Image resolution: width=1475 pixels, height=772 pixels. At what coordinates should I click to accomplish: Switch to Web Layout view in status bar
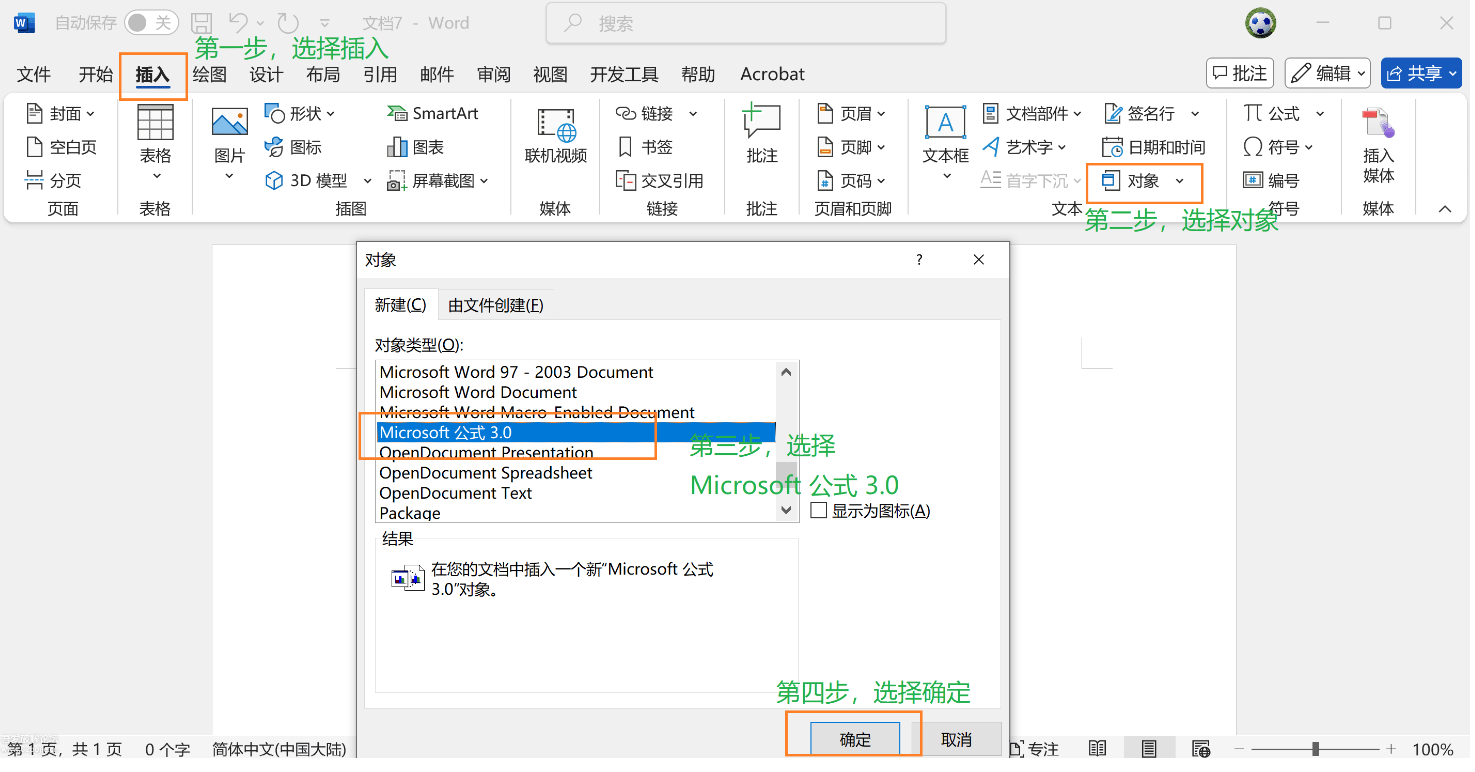click(x=1201, y=748)
